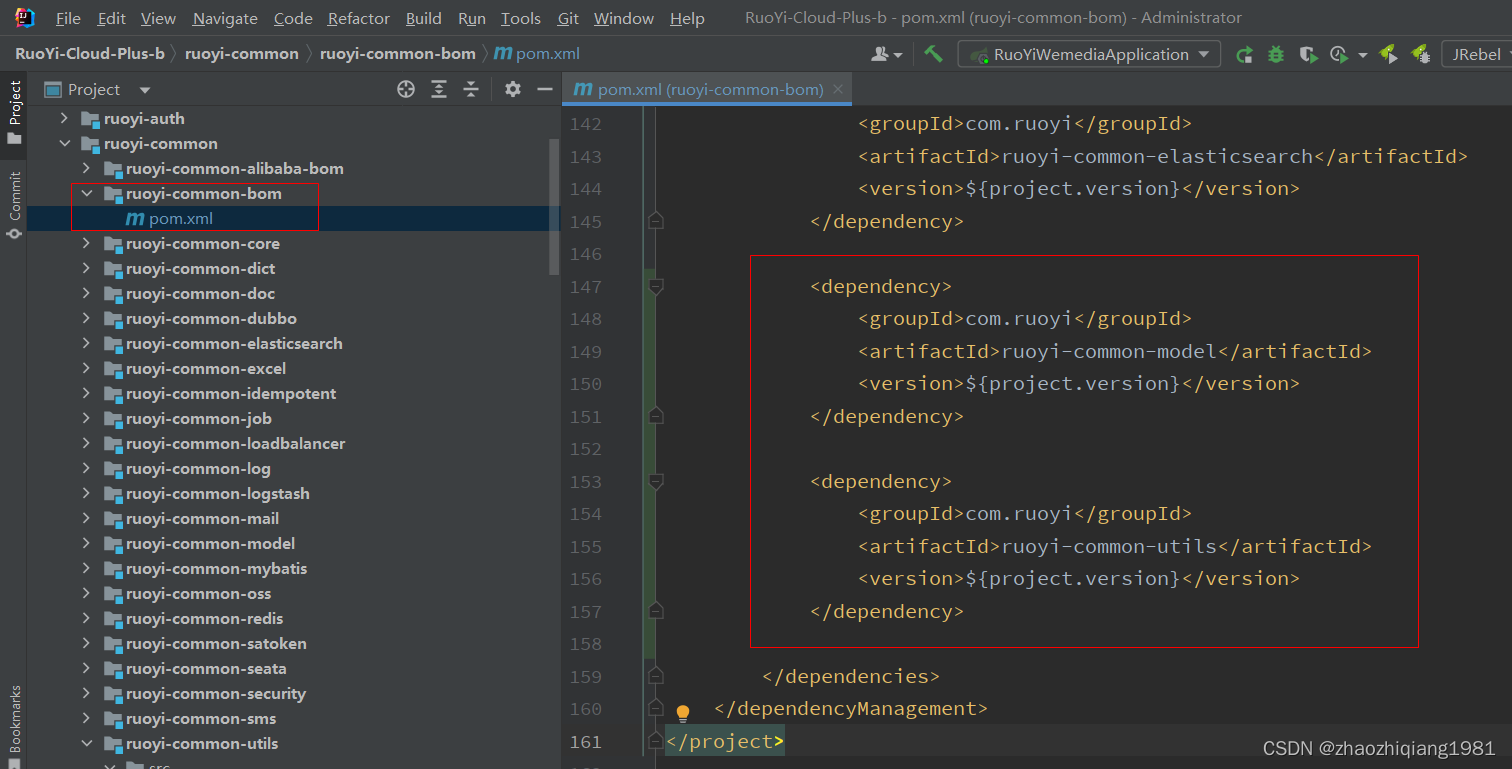Rerun the application via green restart icon
1512x769 pixels.
click(x=1244, y=54)
